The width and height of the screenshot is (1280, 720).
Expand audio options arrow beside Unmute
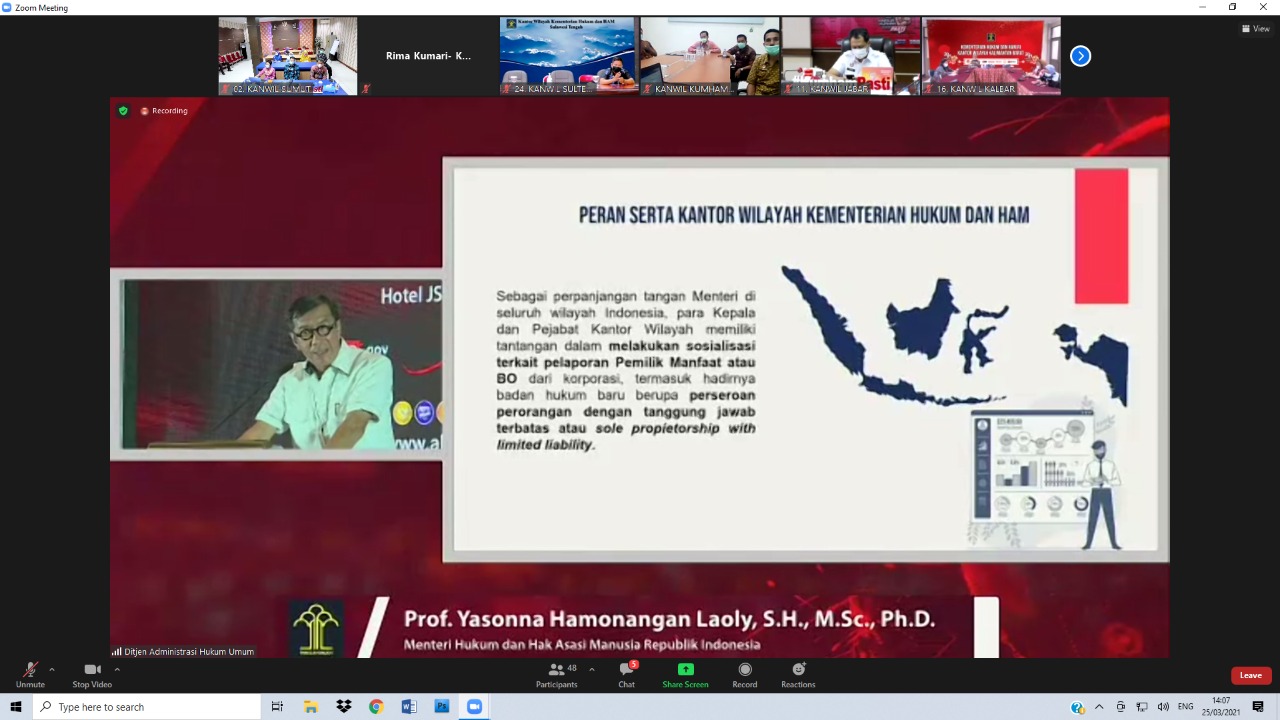pos(52,669)
